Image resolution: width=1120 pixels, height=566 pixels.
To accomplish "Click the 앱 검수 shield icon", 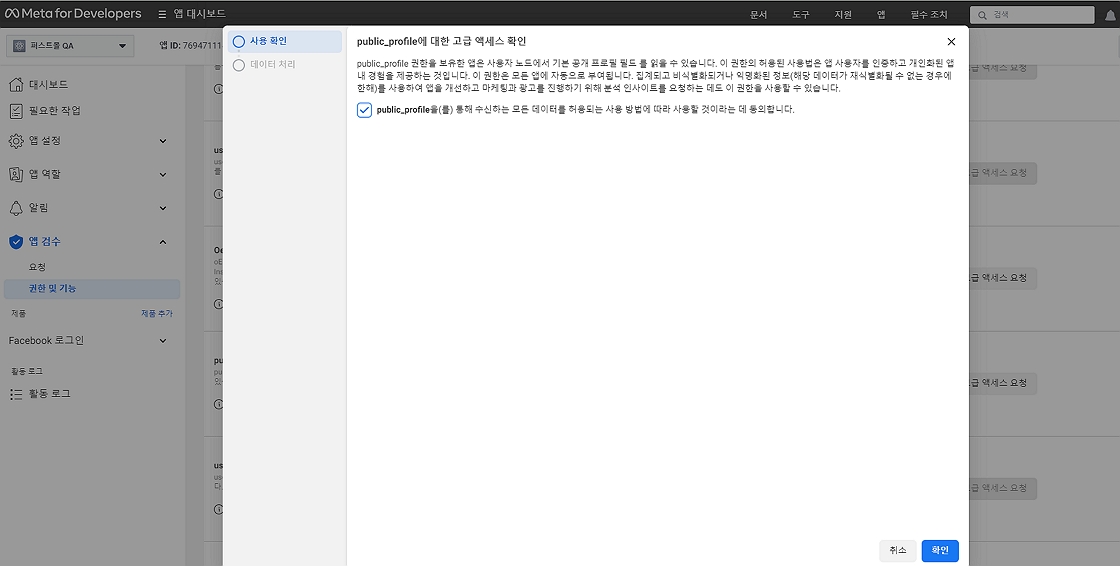I will click(x=16, y=242).
